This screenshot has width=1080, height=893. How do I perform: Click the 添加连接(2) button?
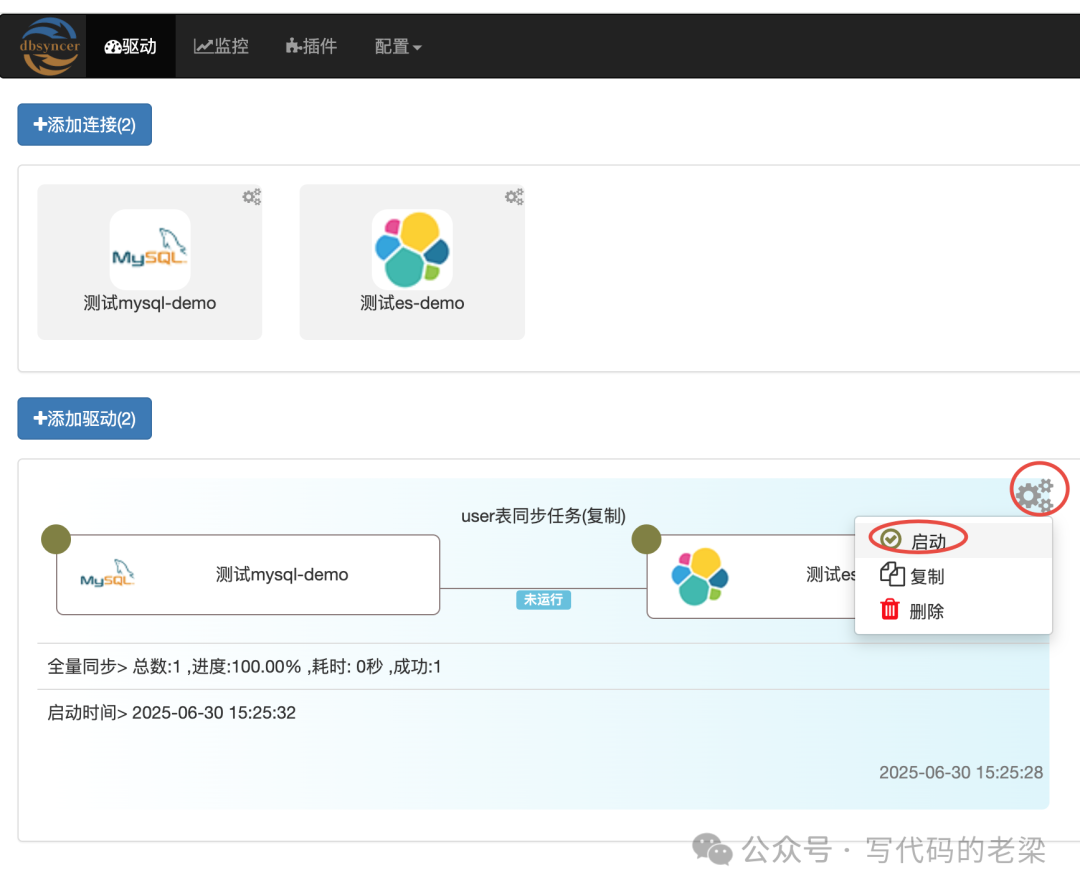coord(85,125)
